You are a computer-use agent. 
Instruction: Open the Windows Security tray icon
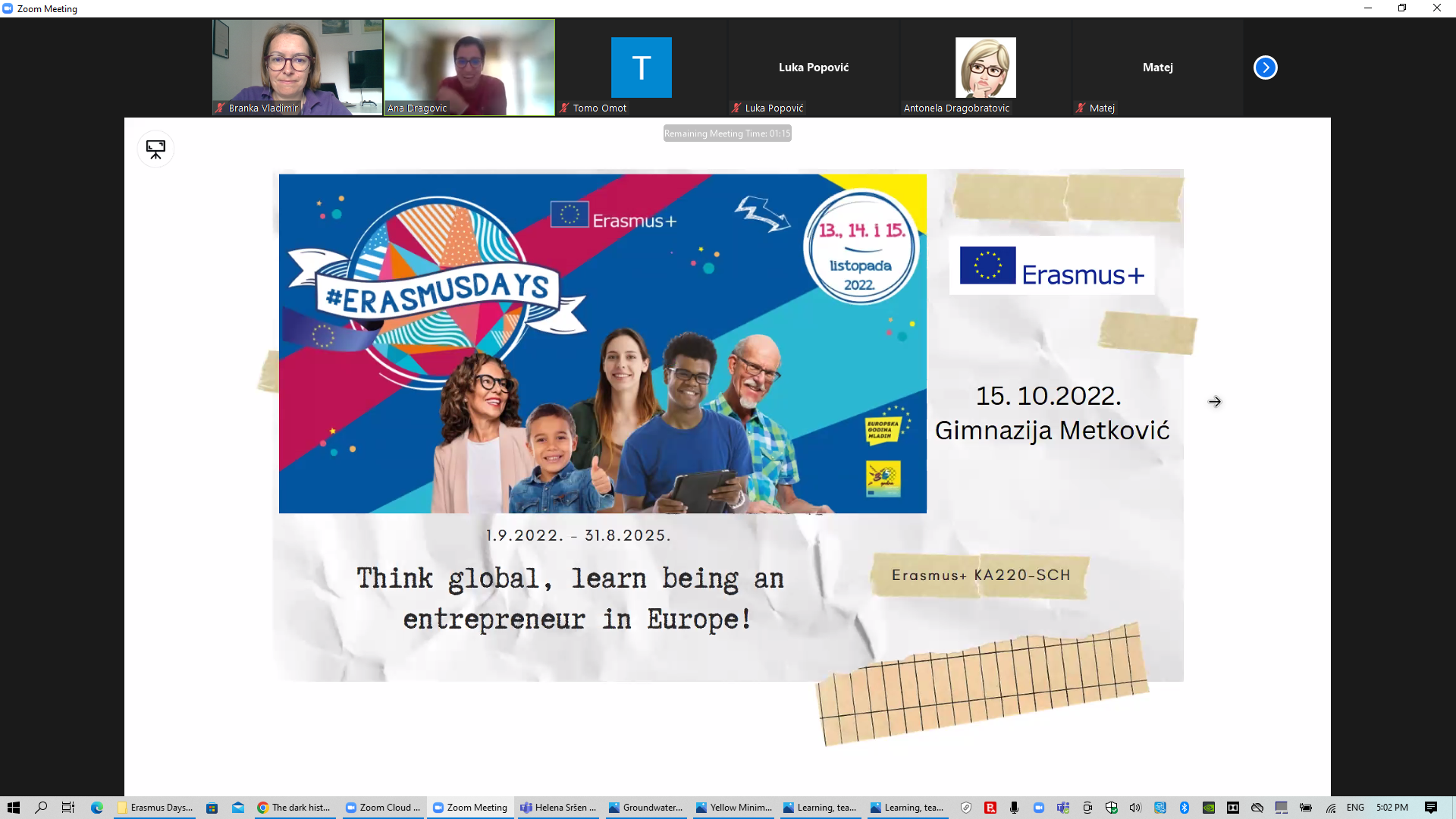(x=1112, y=808)
